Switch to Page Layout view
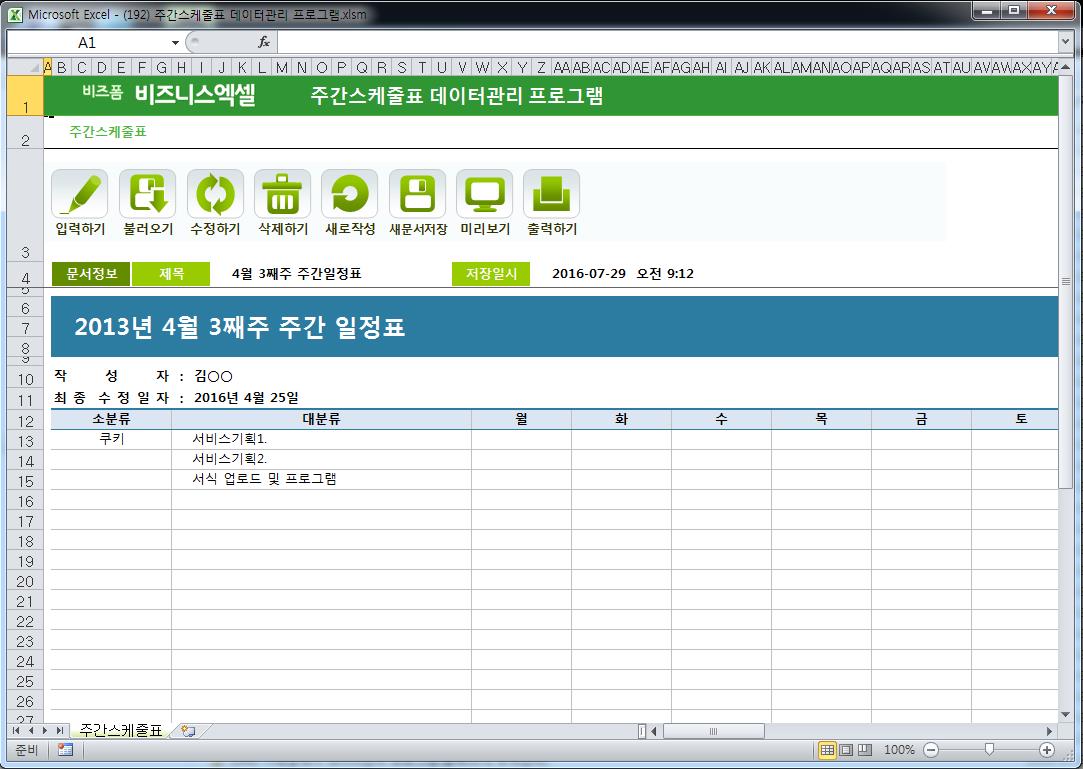This screenshot has height=769, width=1083. point(846,750)
